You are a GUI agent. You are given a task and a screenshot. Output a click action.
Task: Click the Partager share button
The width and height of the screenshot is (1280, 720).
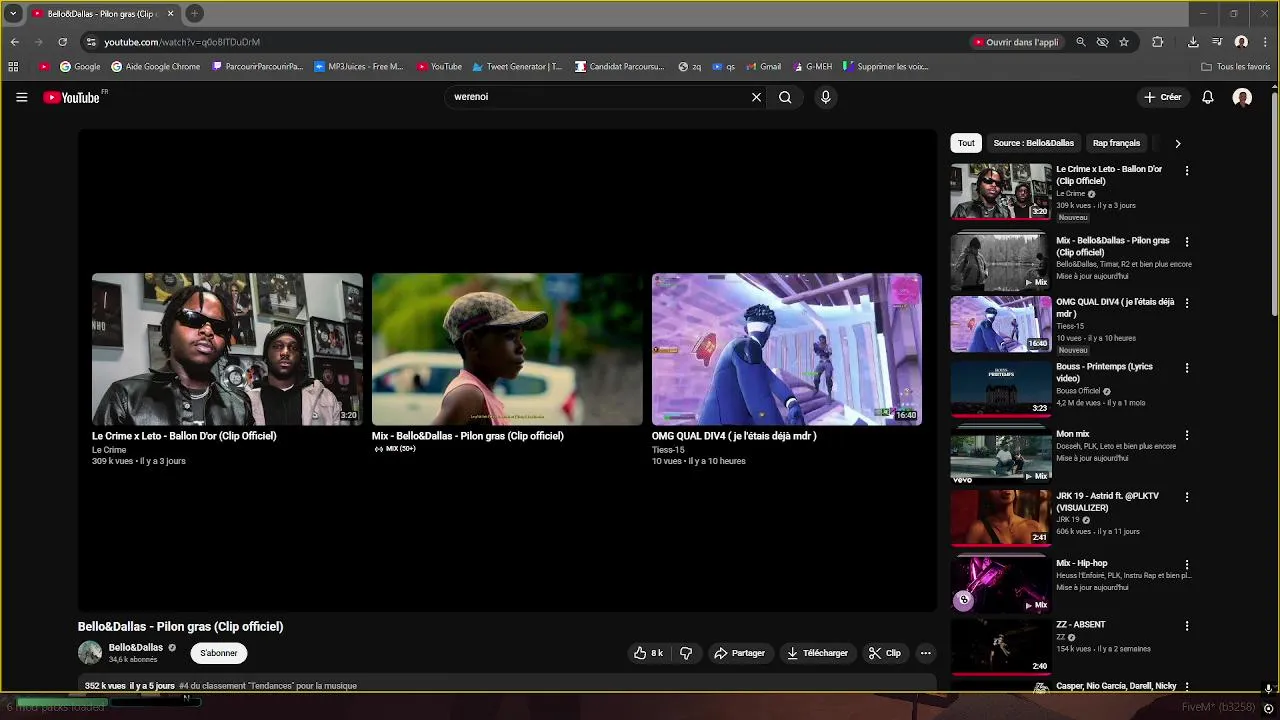point(739,653)
